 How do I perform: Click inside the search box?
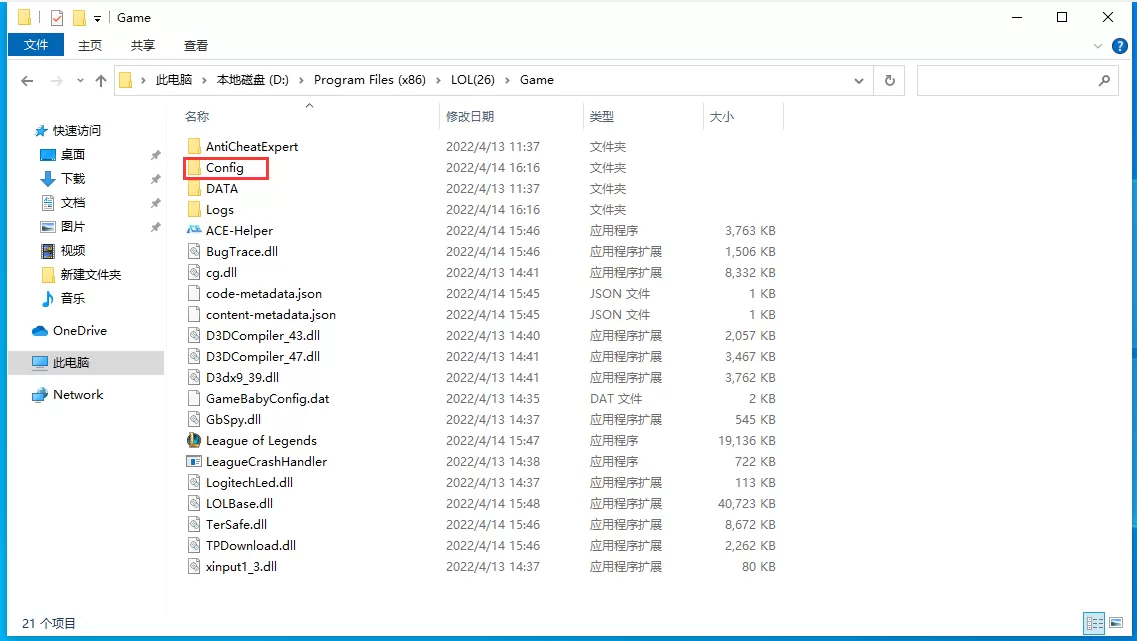click(1010, 80)
